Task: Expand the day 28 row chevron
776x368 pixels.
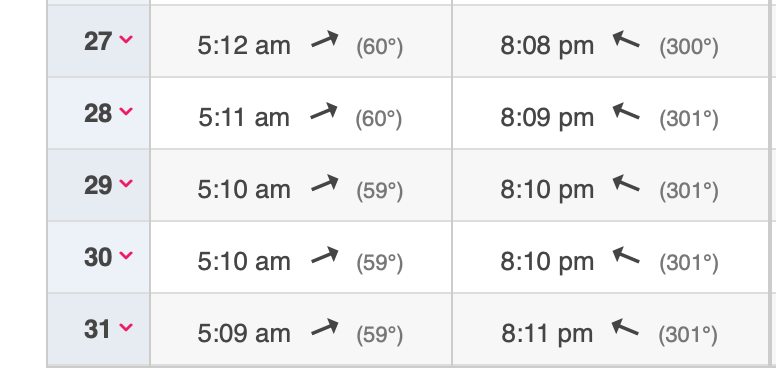Action: click(126, 111)
